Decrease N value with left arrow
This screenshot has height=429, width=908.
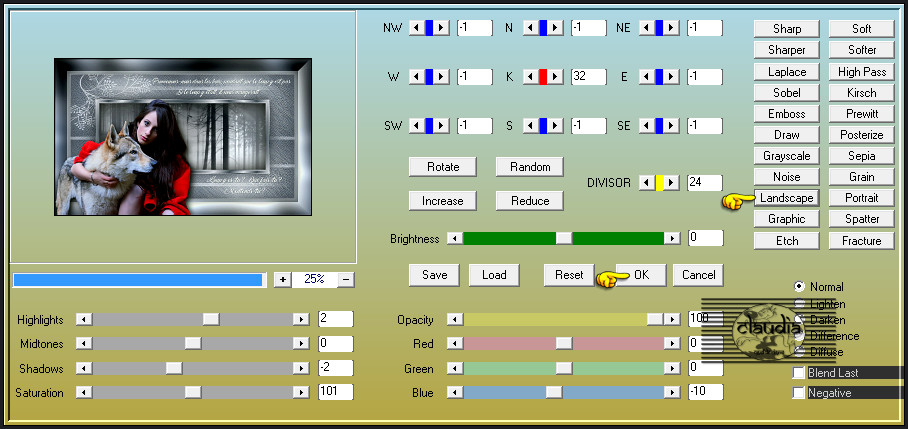[530, 28]
